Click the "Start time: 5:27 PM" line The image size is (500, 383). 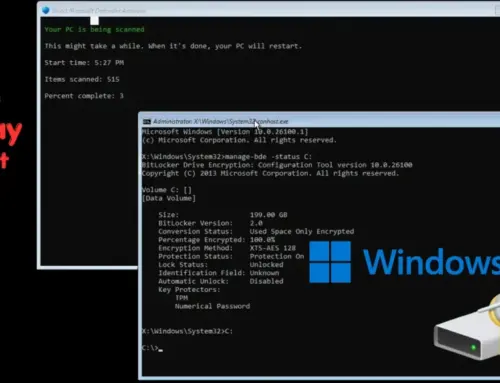[x=84, y=63]
